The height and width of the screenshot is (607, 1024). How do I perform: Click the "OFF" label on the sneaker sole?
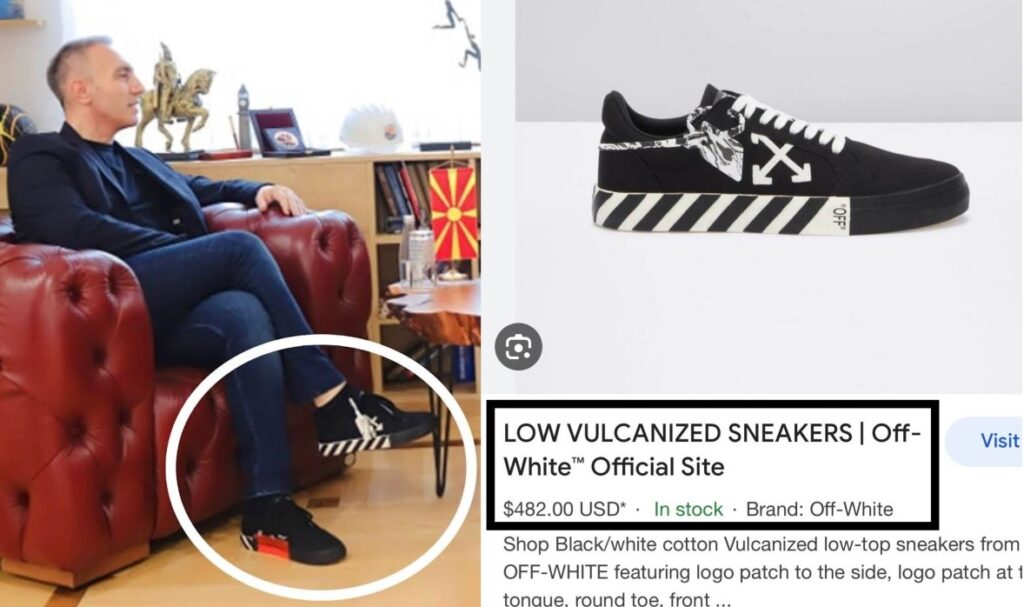pyautogui.click(x=839, y=216)
